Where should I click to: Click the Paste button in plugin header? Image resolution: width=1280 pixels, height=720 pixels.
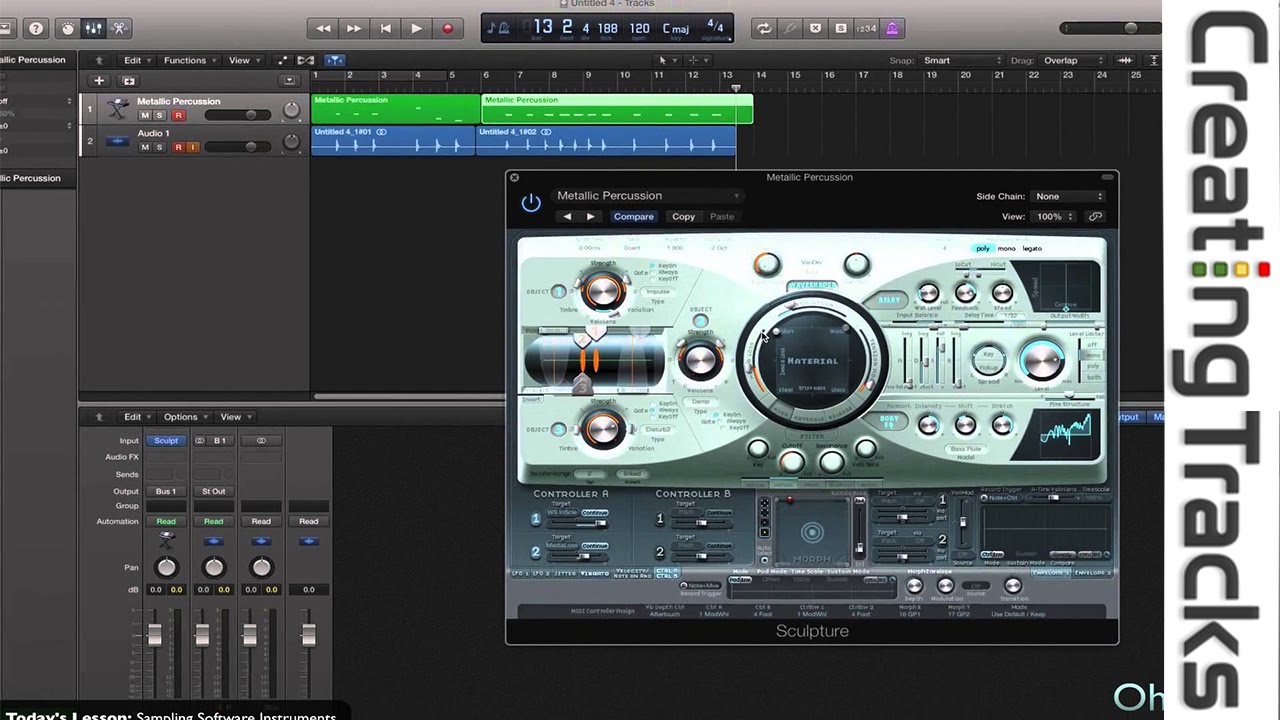[722, 217]
